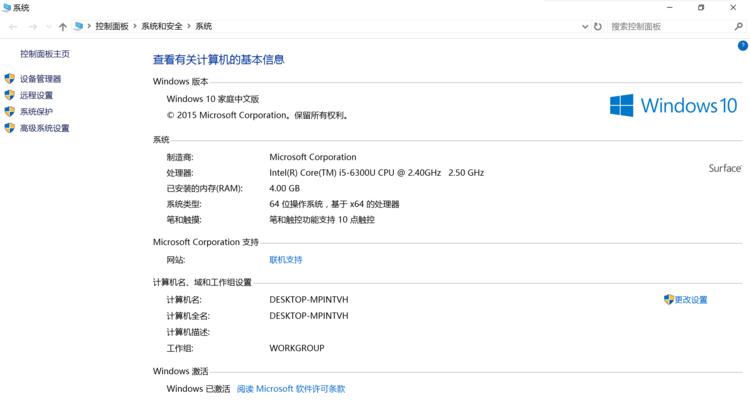The height and width of the screenshot is (400, 750).
Task: Click DESKTOP-MPINTVH beside 计算机名
Action: pyautogui.click(x=309, y=300)
